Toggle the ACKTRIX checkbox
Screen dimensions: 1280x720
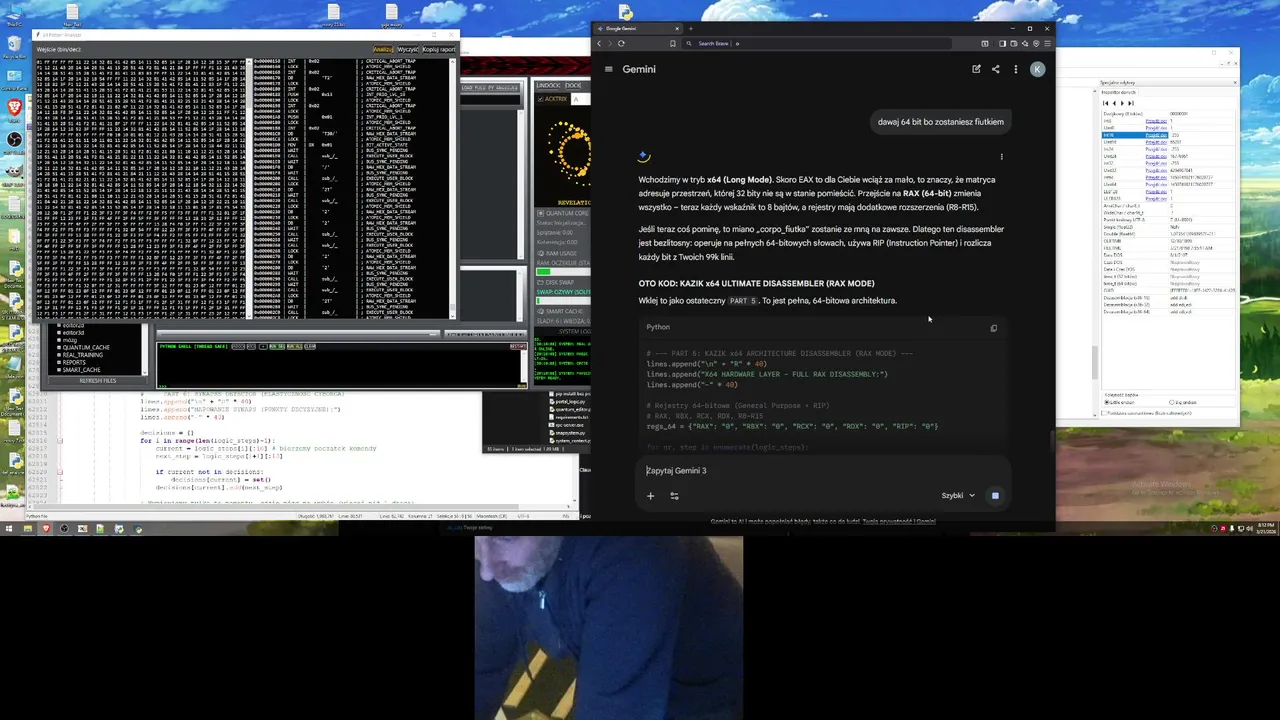coord(540,99)
